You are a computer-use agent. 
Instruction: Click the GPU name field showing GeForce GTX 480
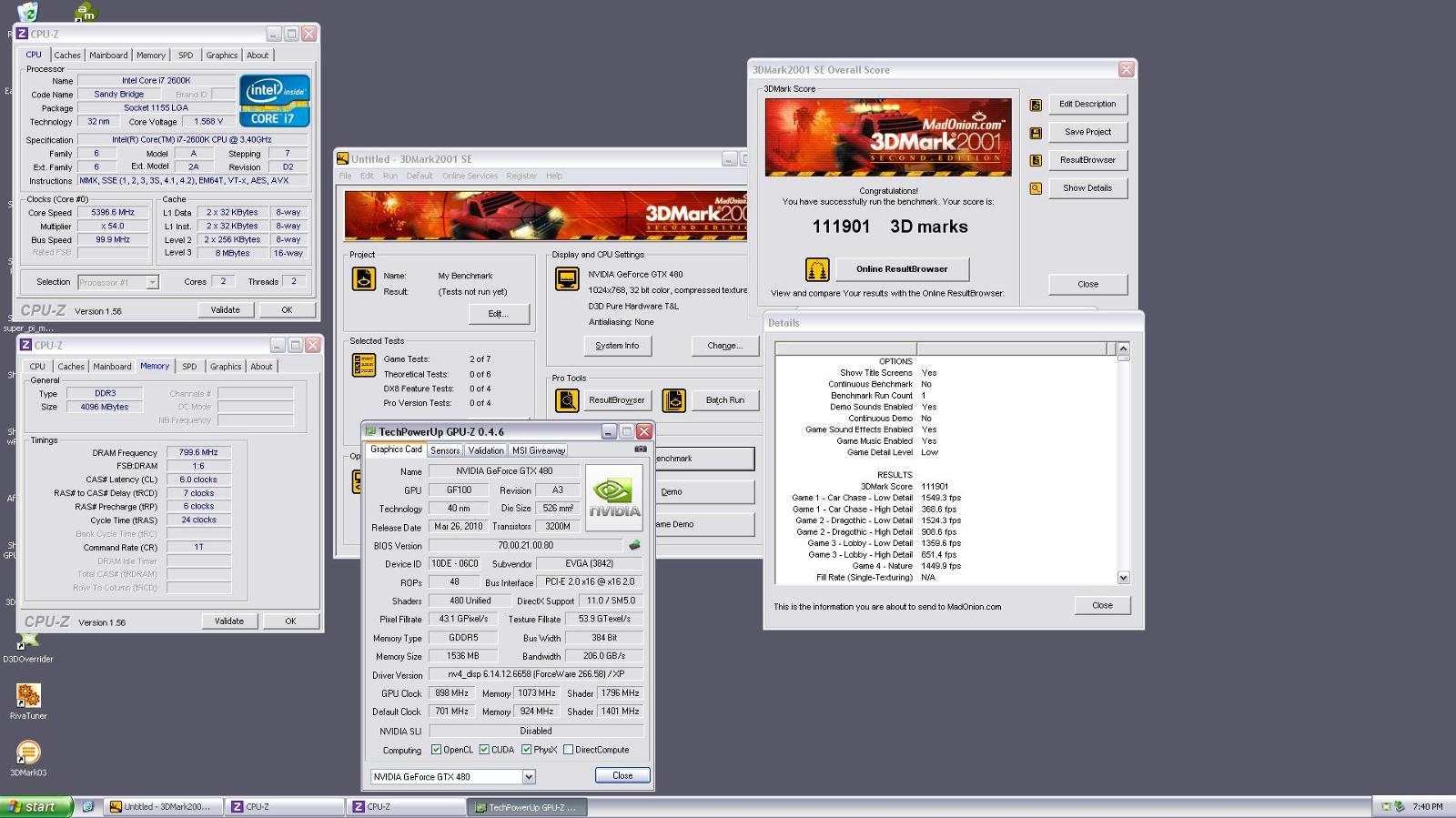point(504,471)
